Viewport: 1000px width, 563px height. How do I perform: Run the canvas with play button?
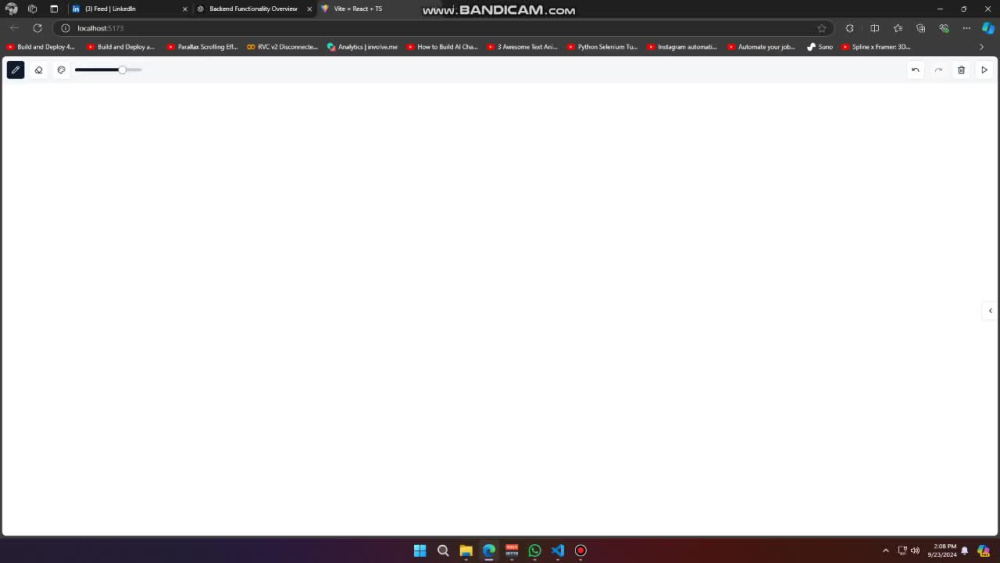(x=984, y=69)
